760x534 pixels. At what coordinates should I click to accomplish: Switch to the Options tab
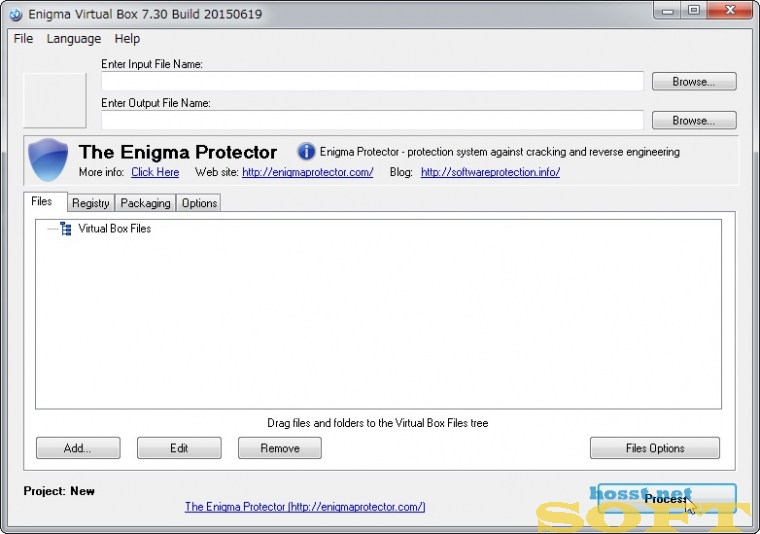coord(199,203)
